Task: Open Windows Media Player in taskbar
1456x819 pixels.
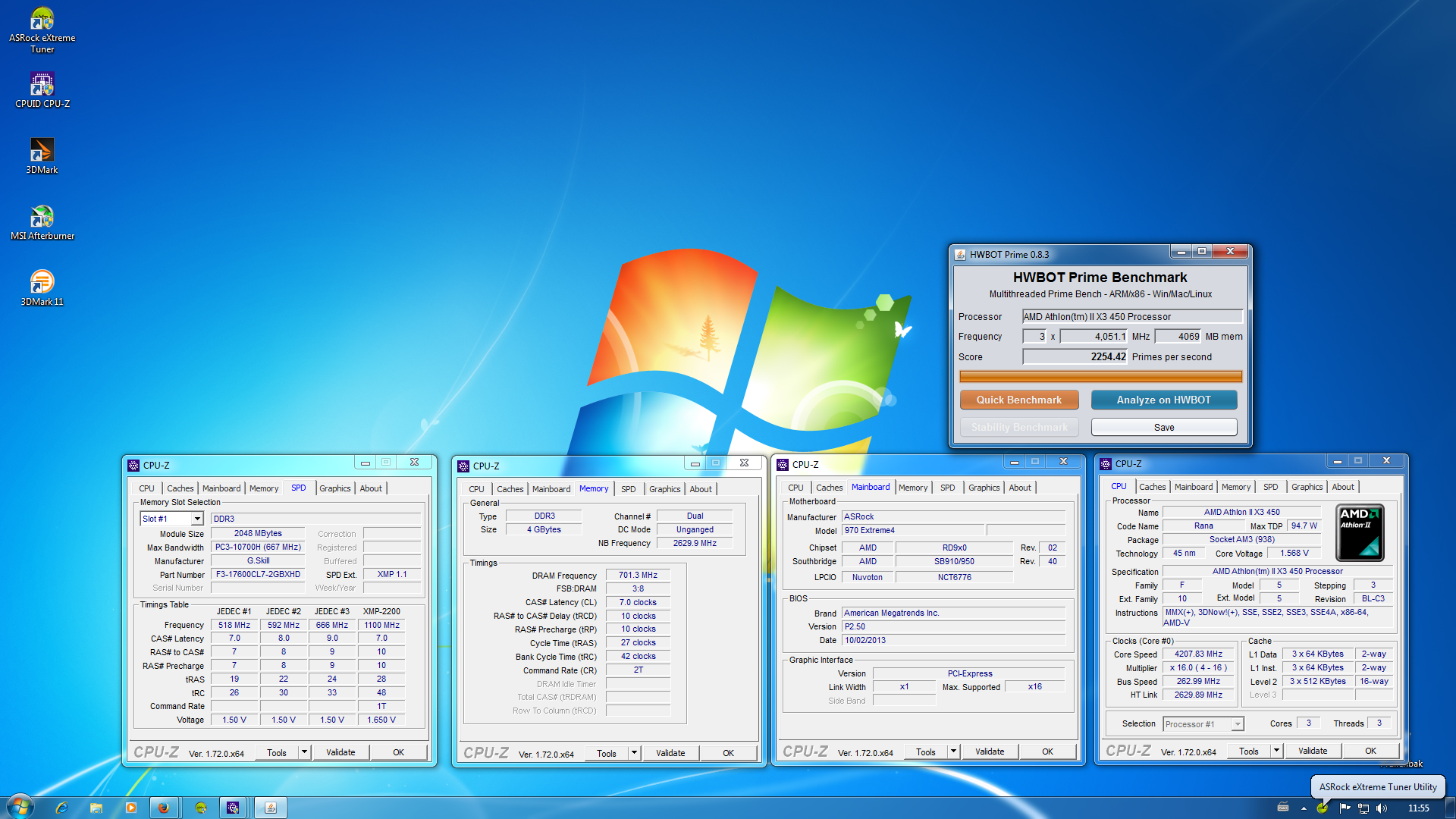Action: pos(130,808)
